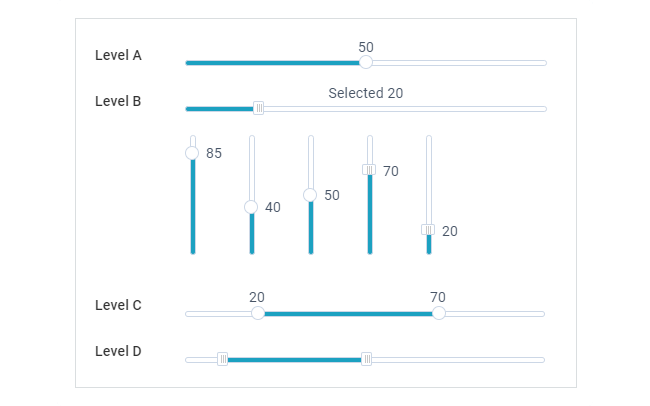
Task: Click the square vertical handle showing 20
Action: click(428, 230)
